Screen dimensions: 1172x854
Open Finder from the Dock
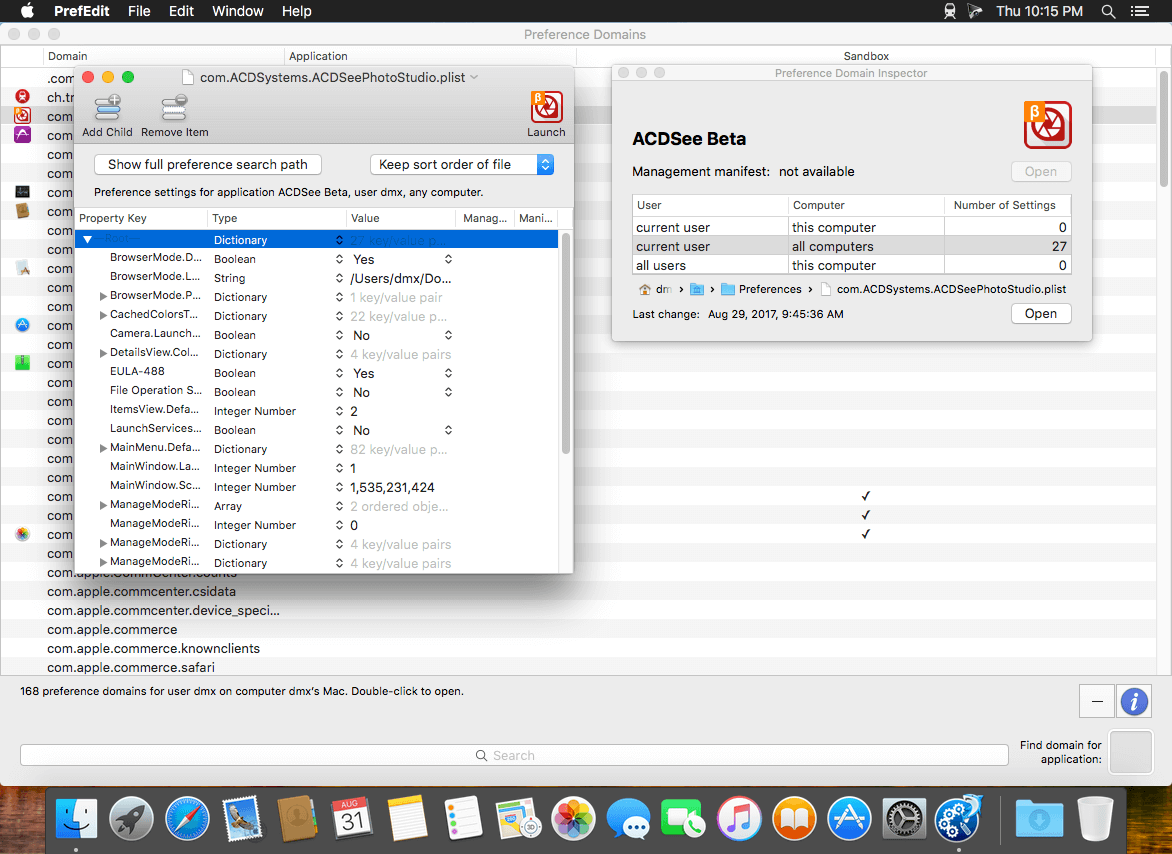point(76,819)
